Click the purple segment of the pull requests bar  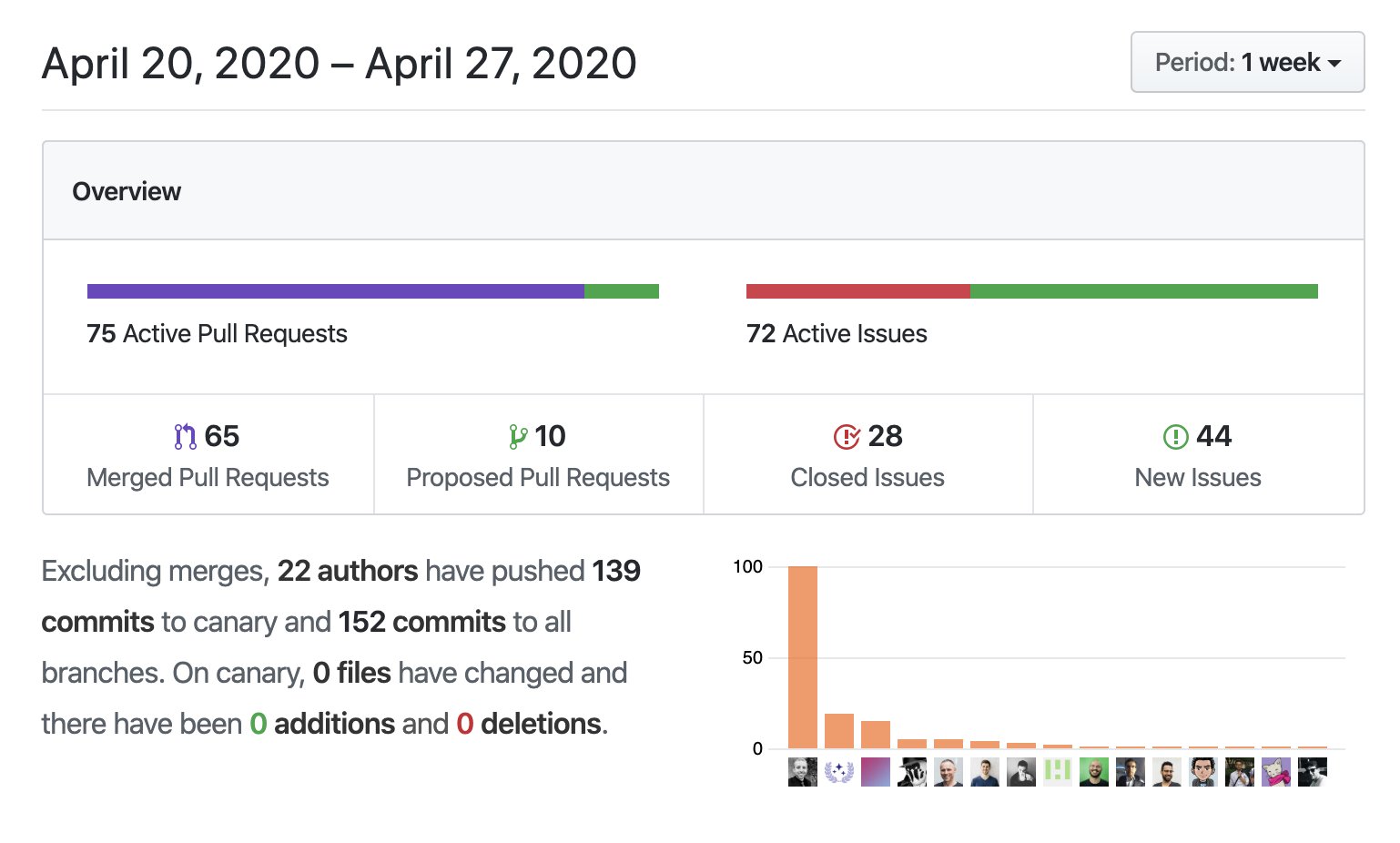(335, 291)
